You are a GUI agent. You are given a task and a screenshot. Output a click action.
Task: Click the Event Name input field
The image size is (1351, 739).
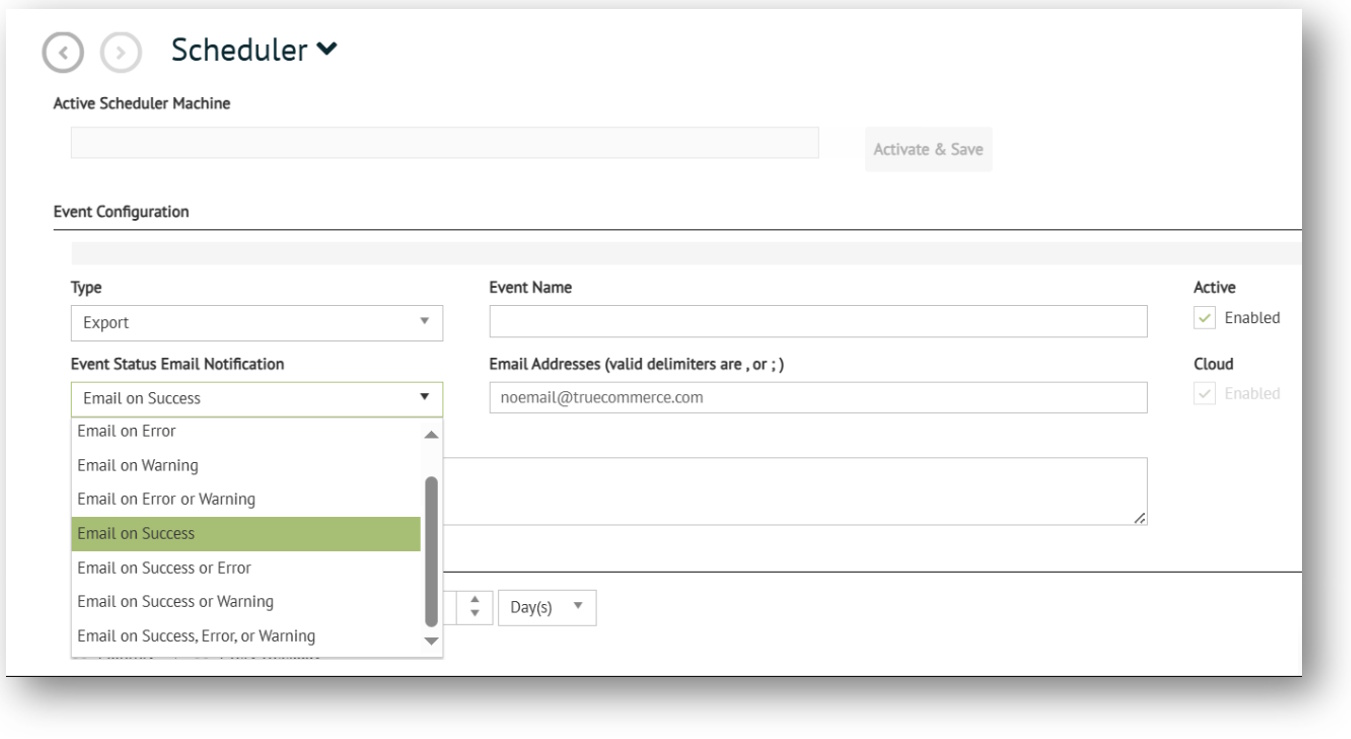point(817,322)
